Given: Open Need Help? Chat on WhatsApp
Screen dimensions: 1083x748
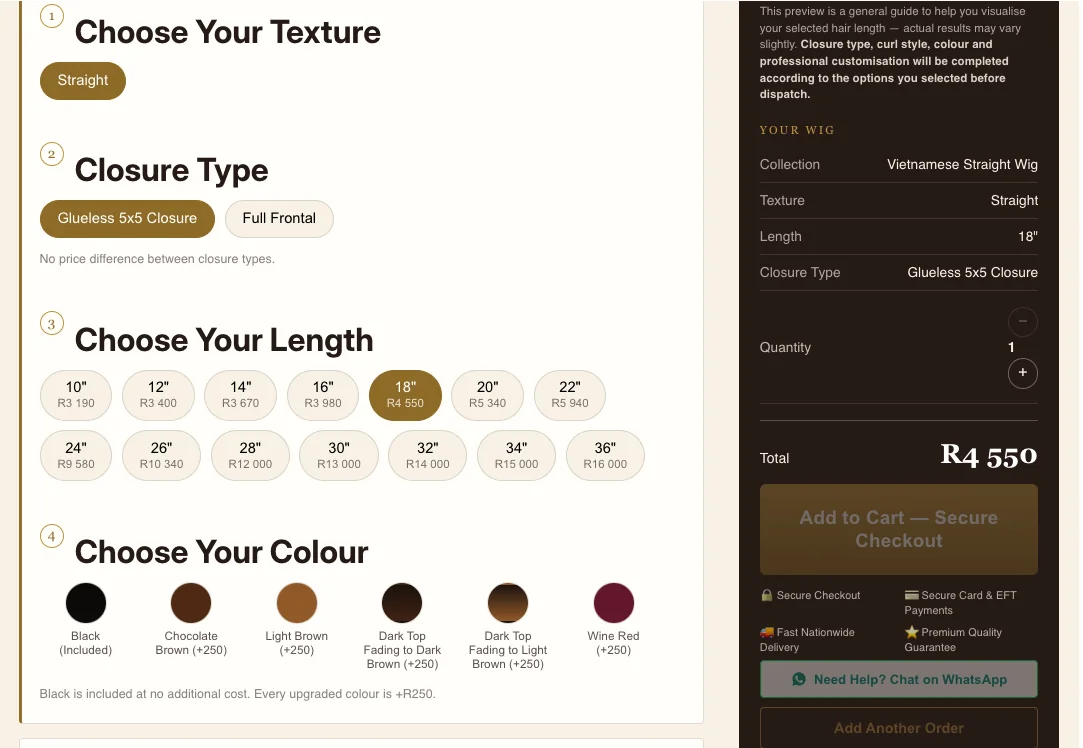Looking at the screenshot, I should coord(899,680).
